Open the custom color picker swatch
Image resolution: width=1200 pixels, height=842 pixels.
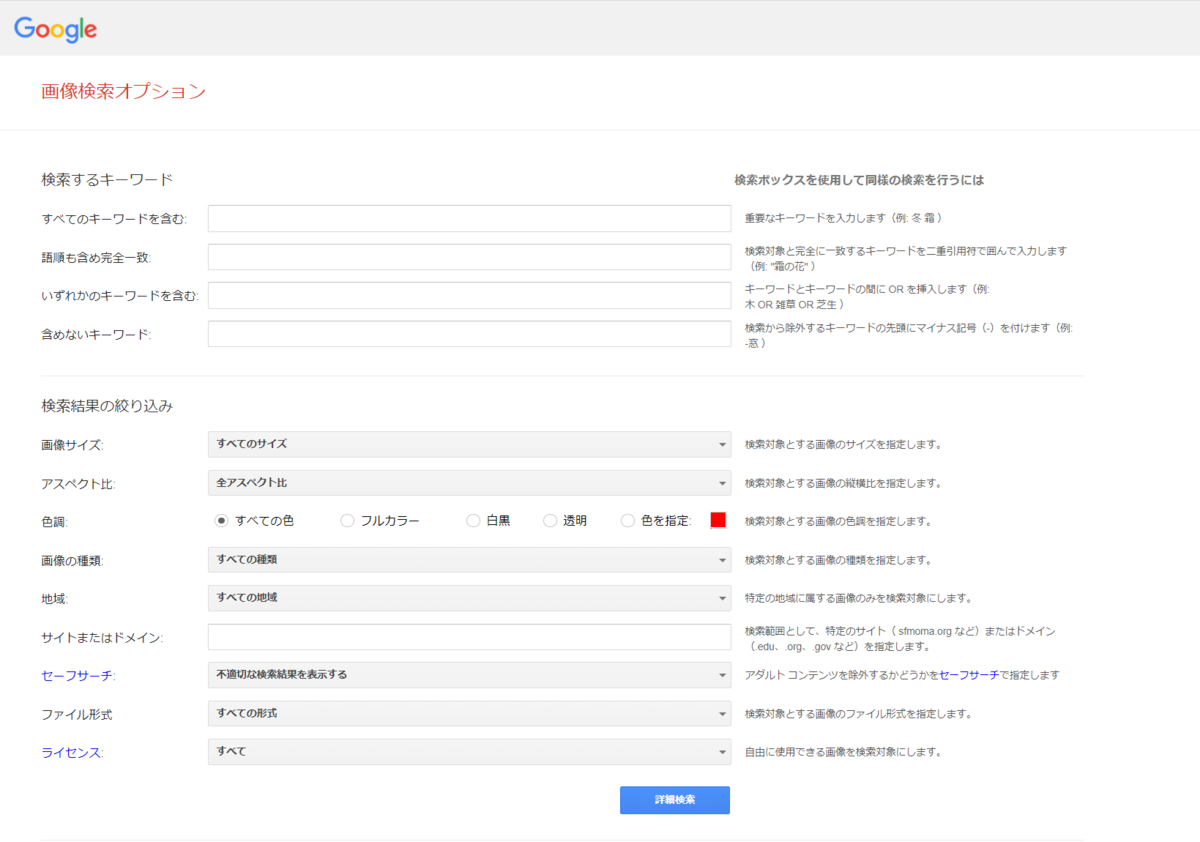[717, 520]
